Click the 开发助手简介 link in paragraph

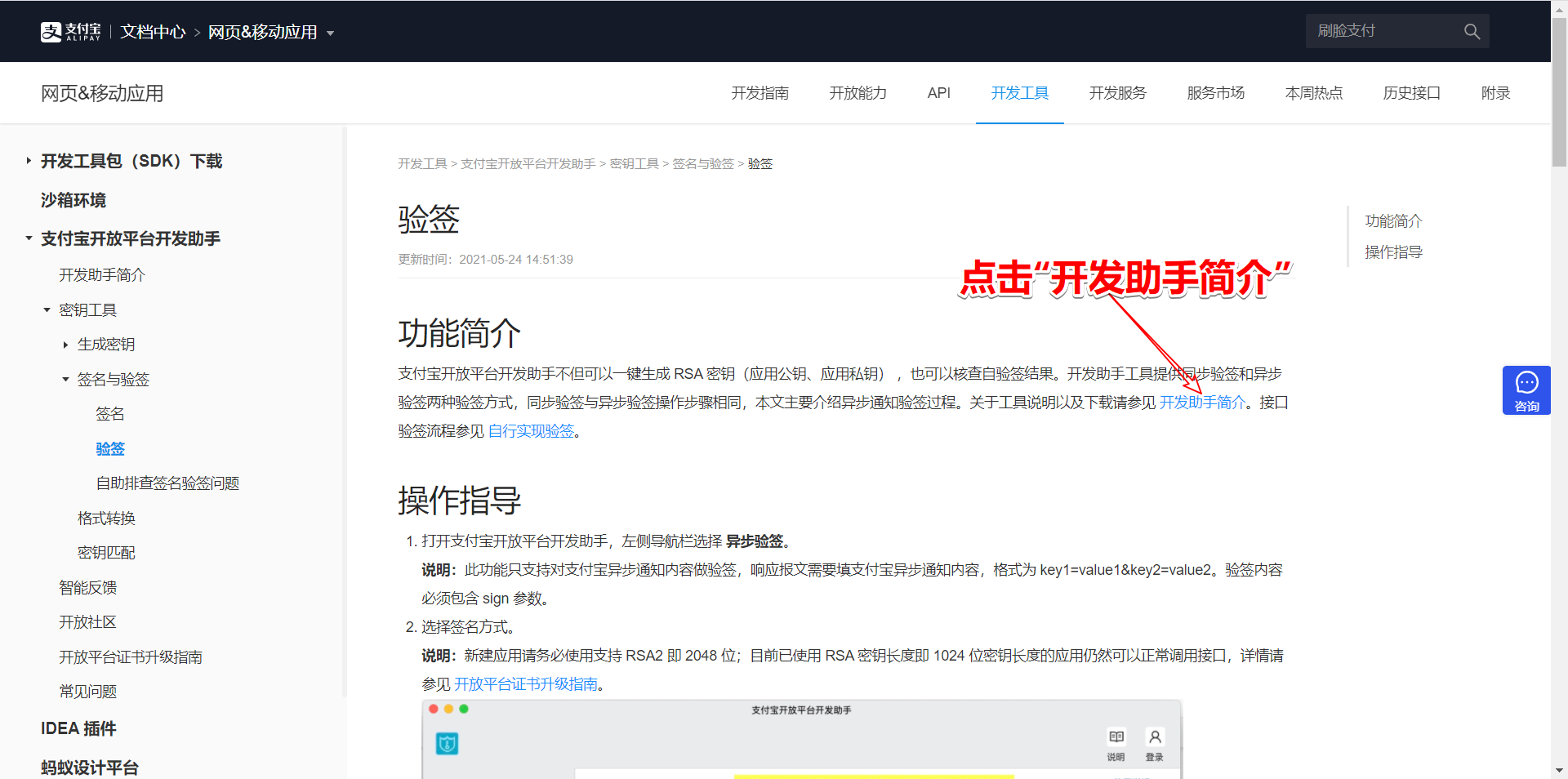[1202, 403]
